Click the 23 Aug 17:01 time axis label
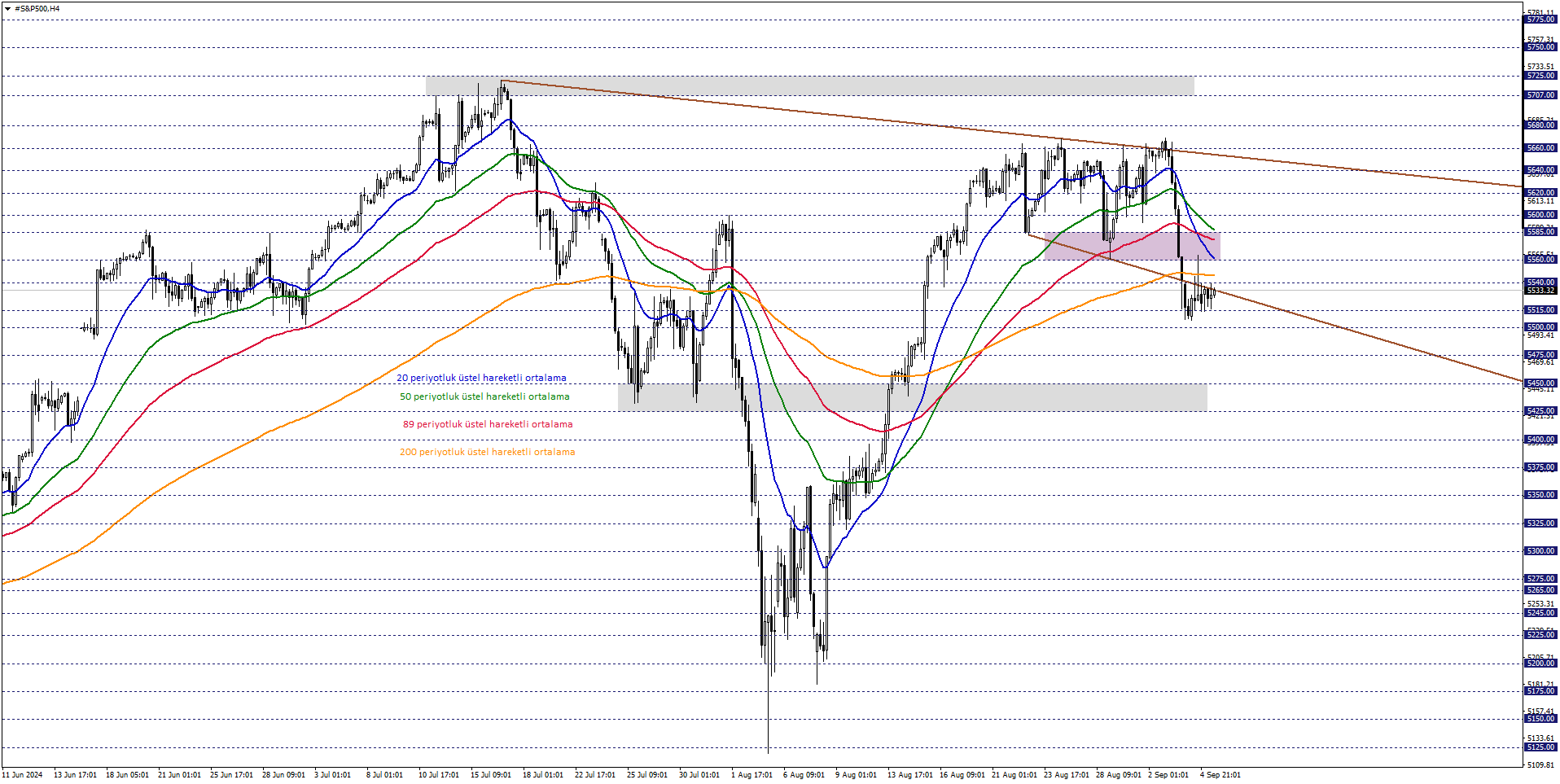Screen dimensions: 1560x784 (x=1067, y=775)
